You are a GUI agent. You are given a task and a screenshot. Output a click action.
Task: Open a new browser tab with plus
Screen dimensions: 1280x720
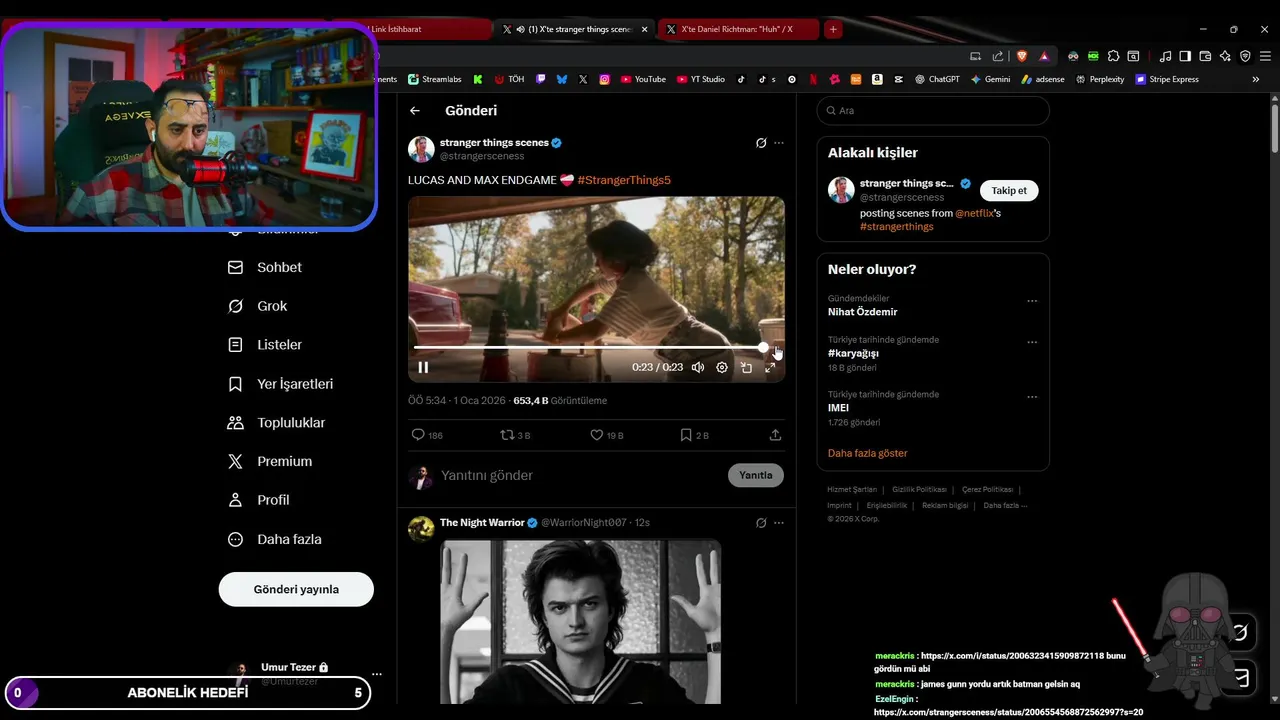point(833,30)
